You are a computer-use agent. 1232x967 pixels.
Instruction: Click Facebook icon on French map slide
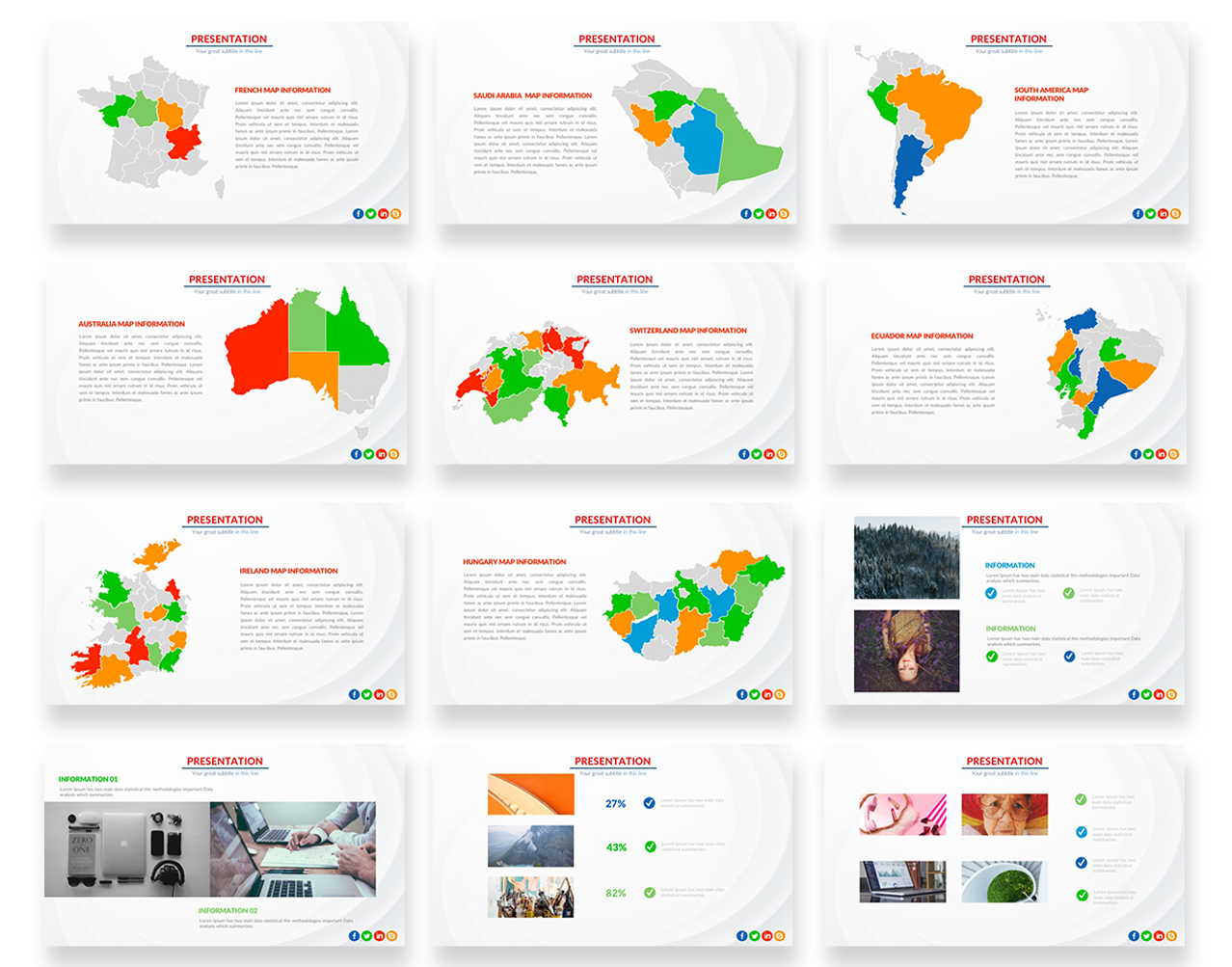(359, 214)
